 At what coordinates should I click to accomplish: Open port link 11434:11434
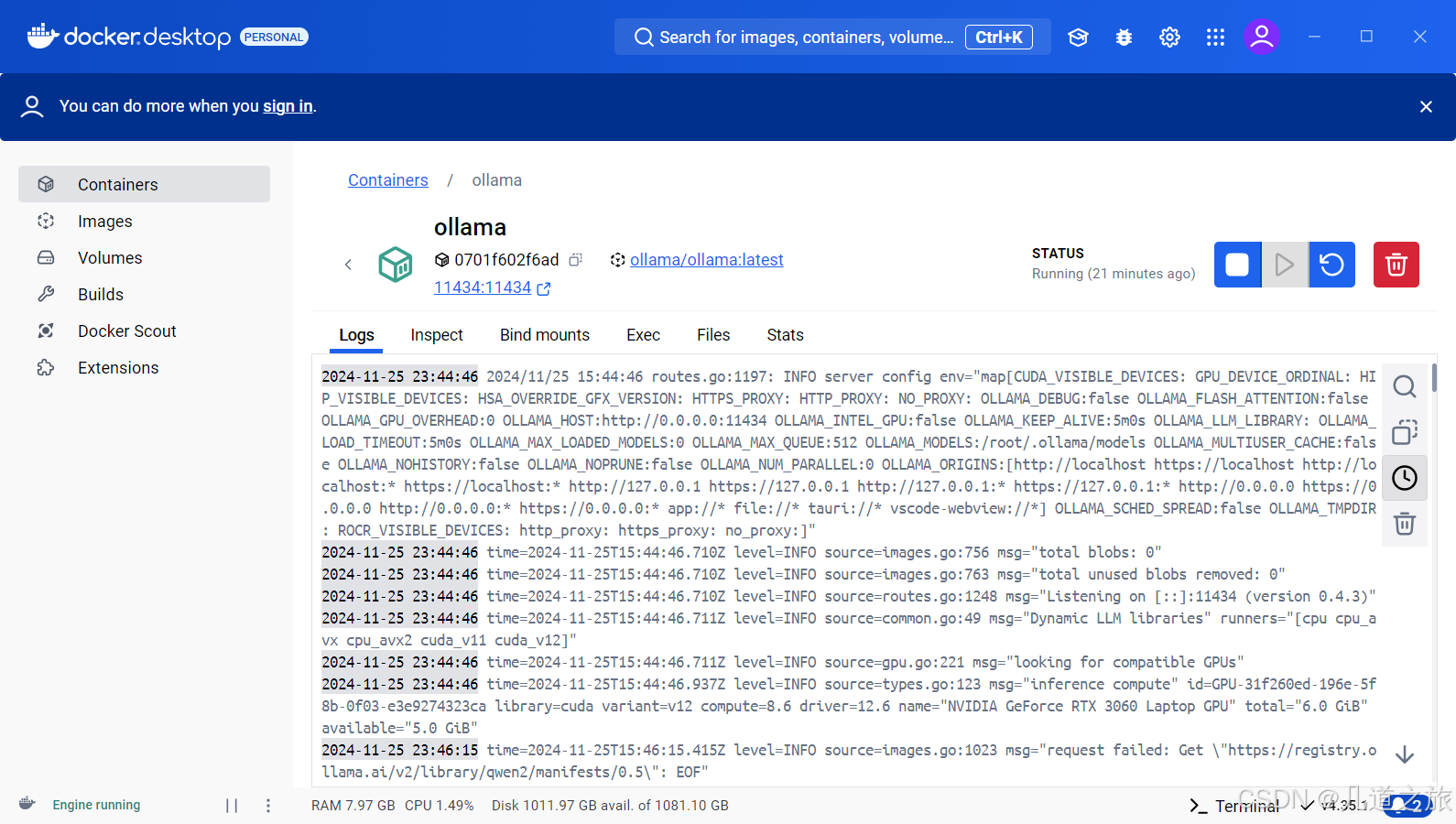pyautogui.click(x=483, y=287)
